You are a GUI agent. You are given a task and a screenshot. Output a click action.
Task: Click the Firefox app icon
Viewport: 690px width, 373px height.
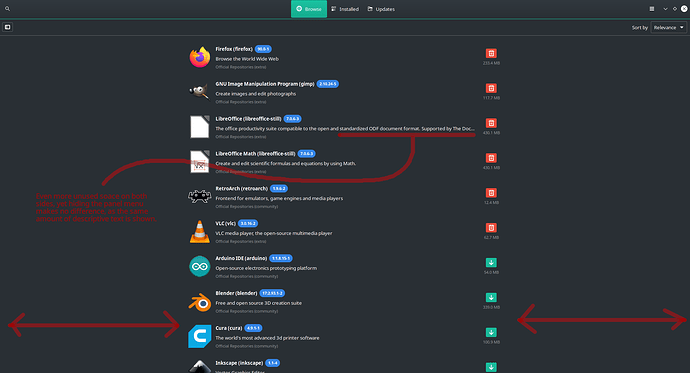coord(200,57)
